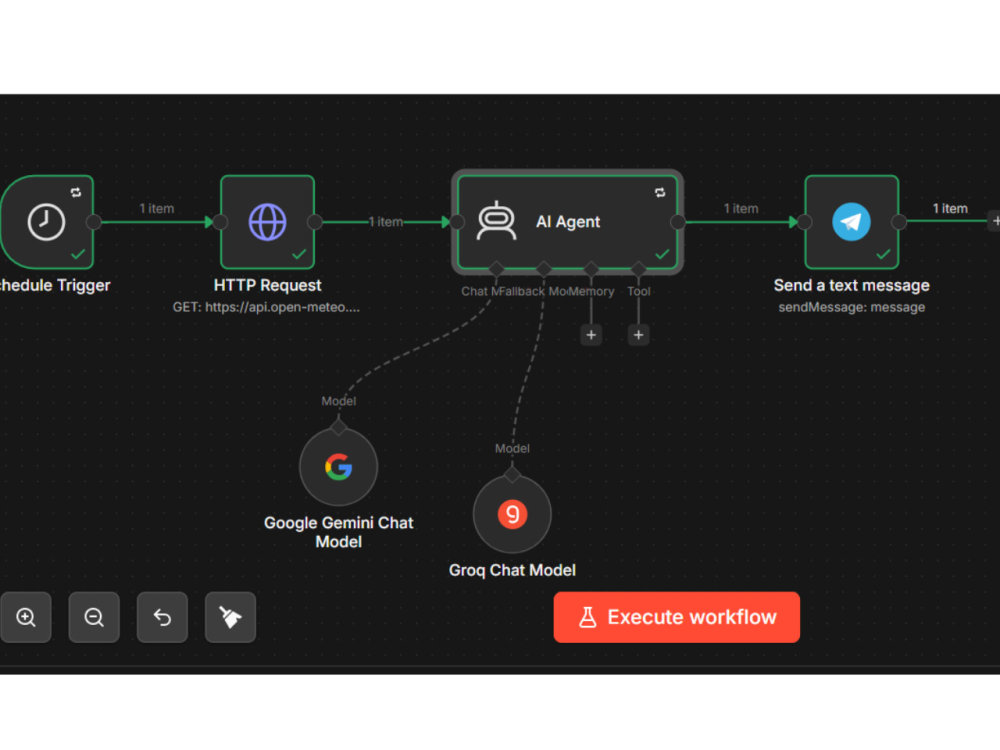This screenshot has height=750, width=1000.
Task: Click the 'Model' label above Groq node
Action: pos(512,448)
